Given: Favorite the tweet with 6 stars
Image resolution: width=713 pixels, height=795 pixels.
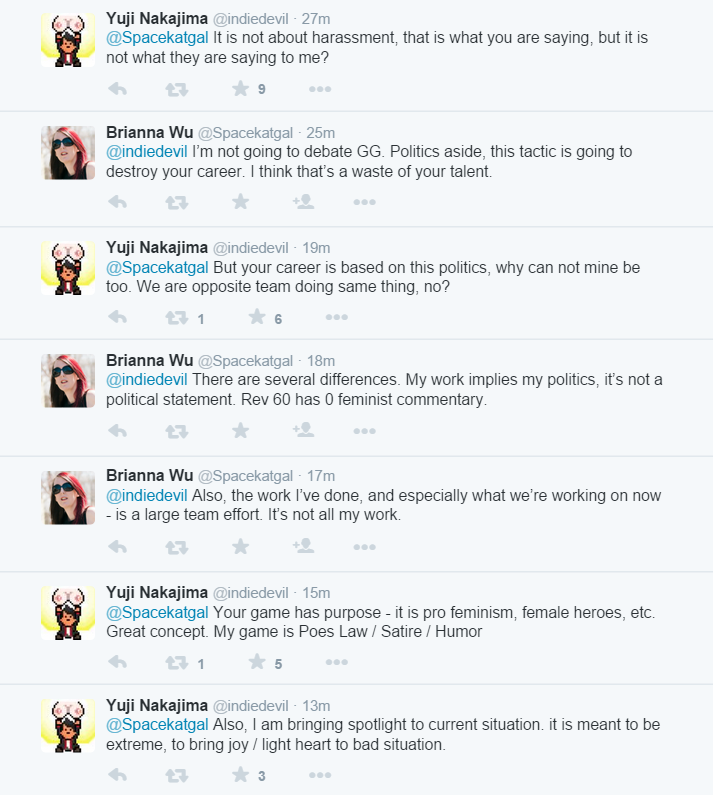Looking at the screenshot, I should click(257, 317).
